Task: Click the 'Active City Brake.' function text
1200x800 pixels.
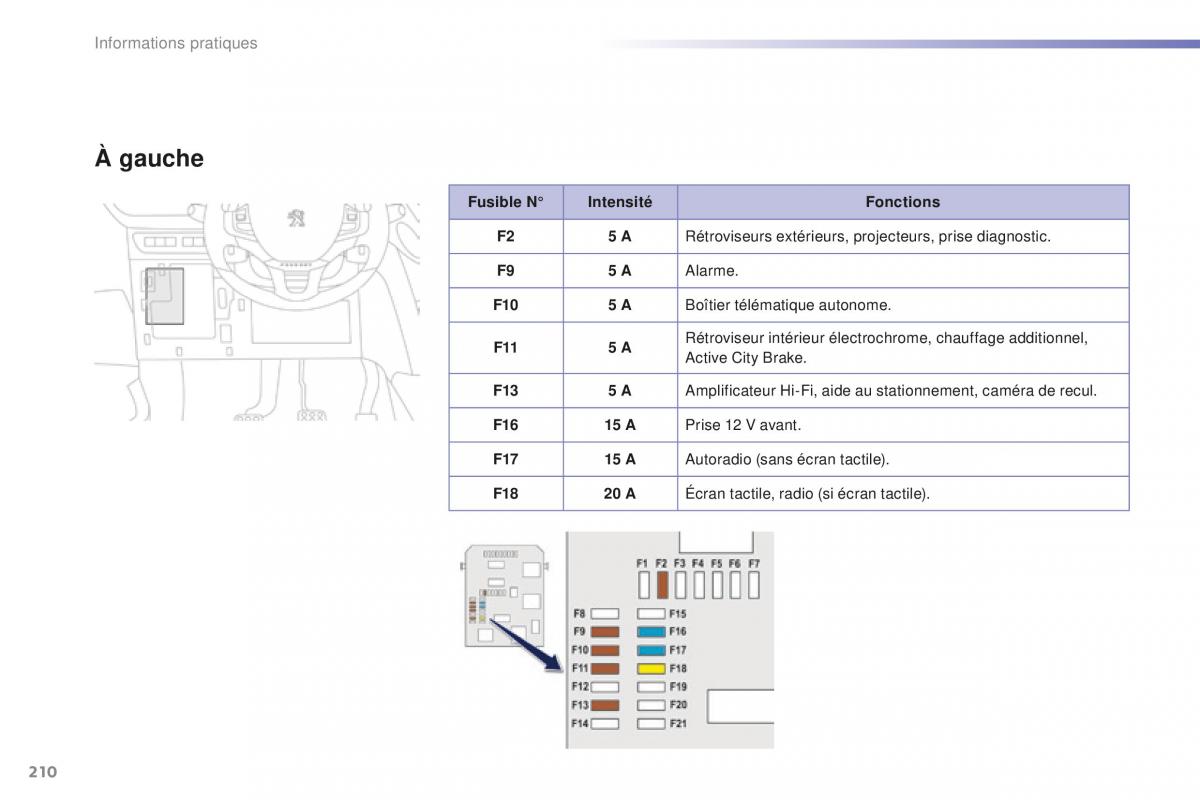Action: [x=746, y=358]
